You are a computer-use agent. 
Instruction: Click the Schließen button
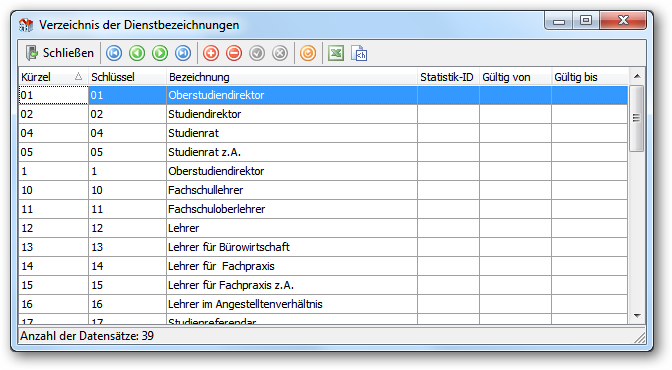[x=60, y=53]
